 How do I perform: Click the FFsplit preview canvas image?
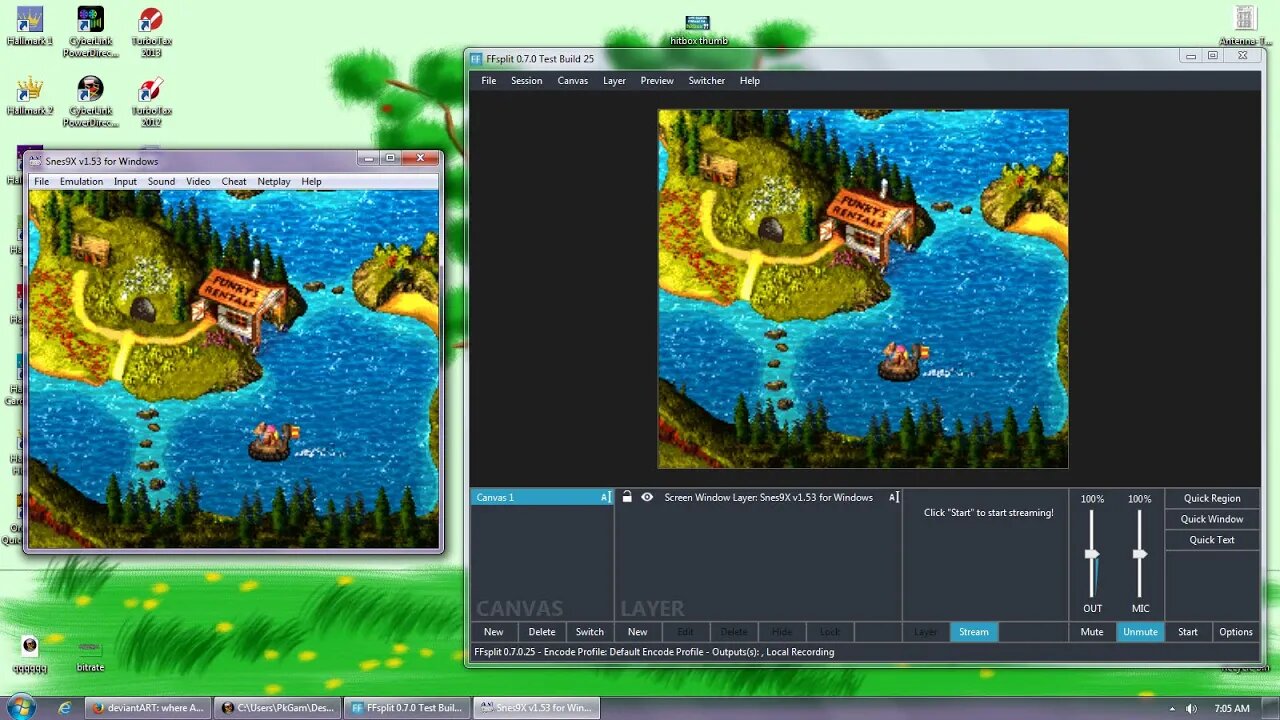tap(863, 289)
